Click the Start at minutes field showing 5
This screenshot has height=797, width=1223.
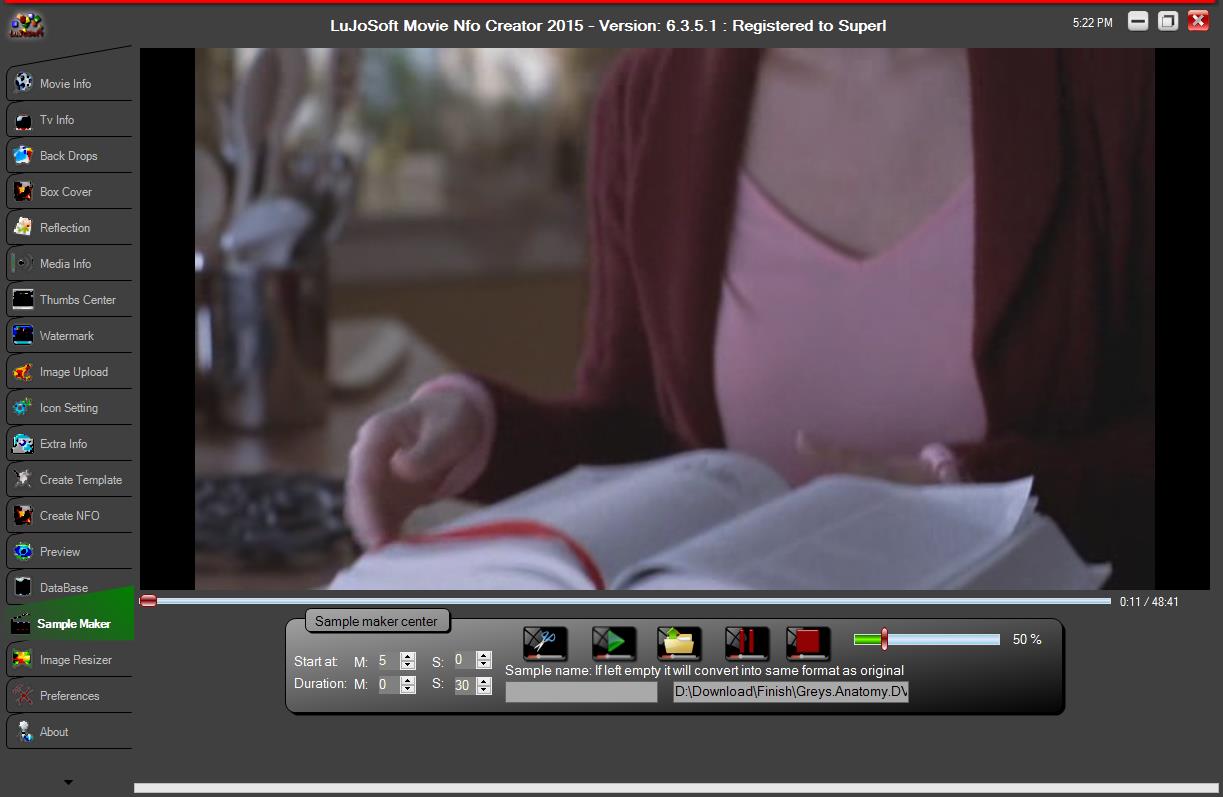(x=388, y=661)
